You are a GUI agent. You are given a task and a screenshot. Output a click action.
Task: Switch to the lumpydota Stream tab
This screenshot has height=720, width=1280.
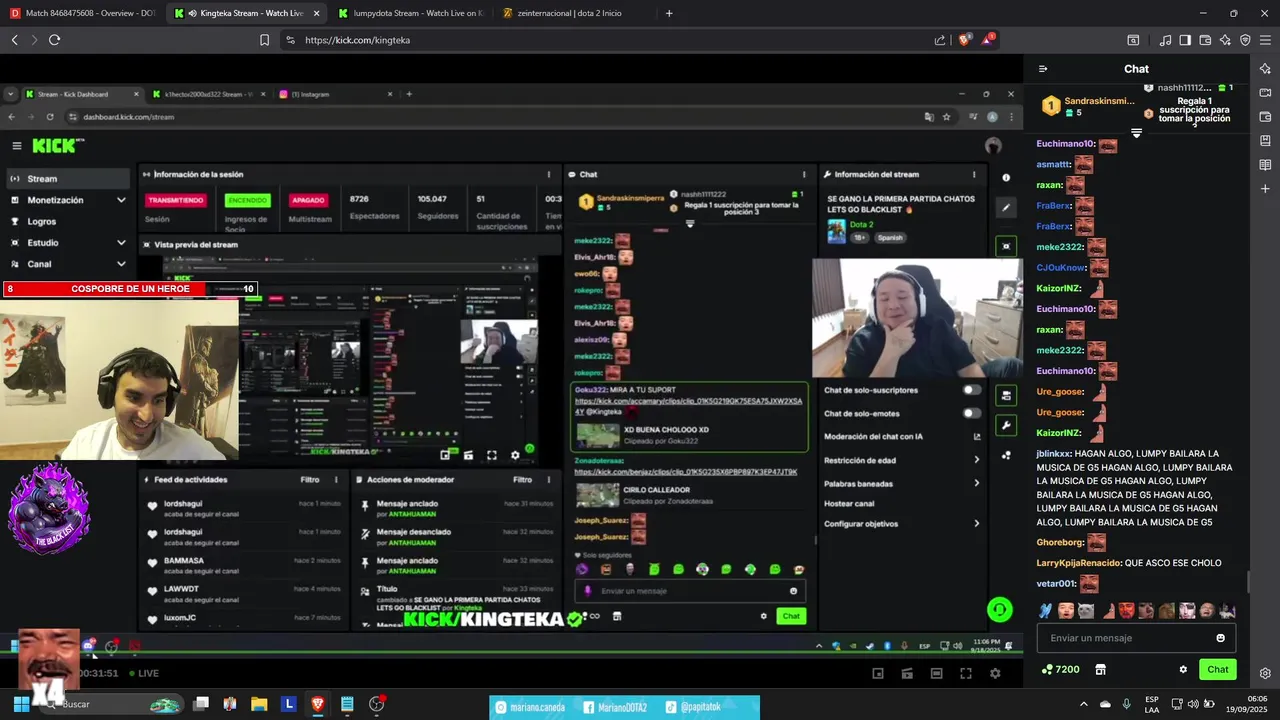pyautogui.click(x=410, y=13)
